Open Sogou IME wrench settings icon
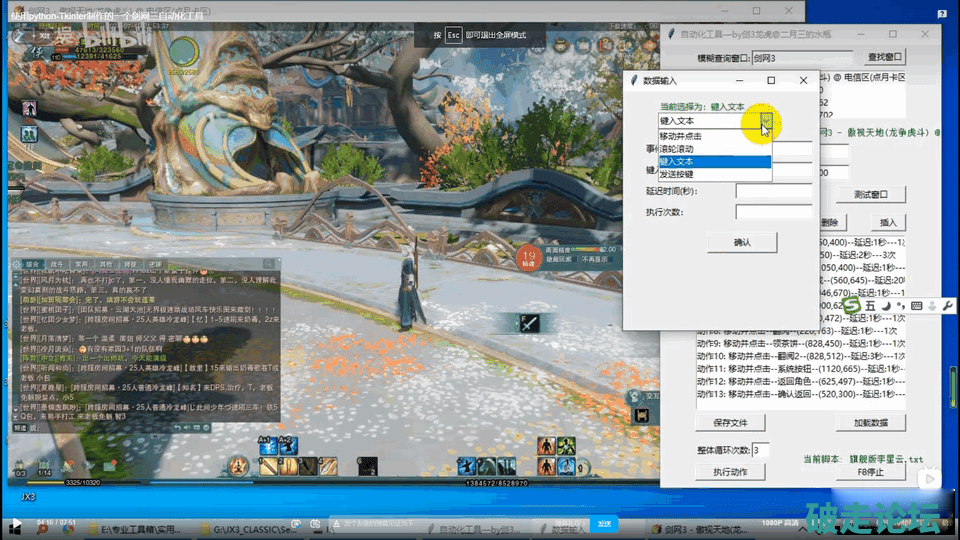This screenshot has width=960, height=540. coord(947,305)
